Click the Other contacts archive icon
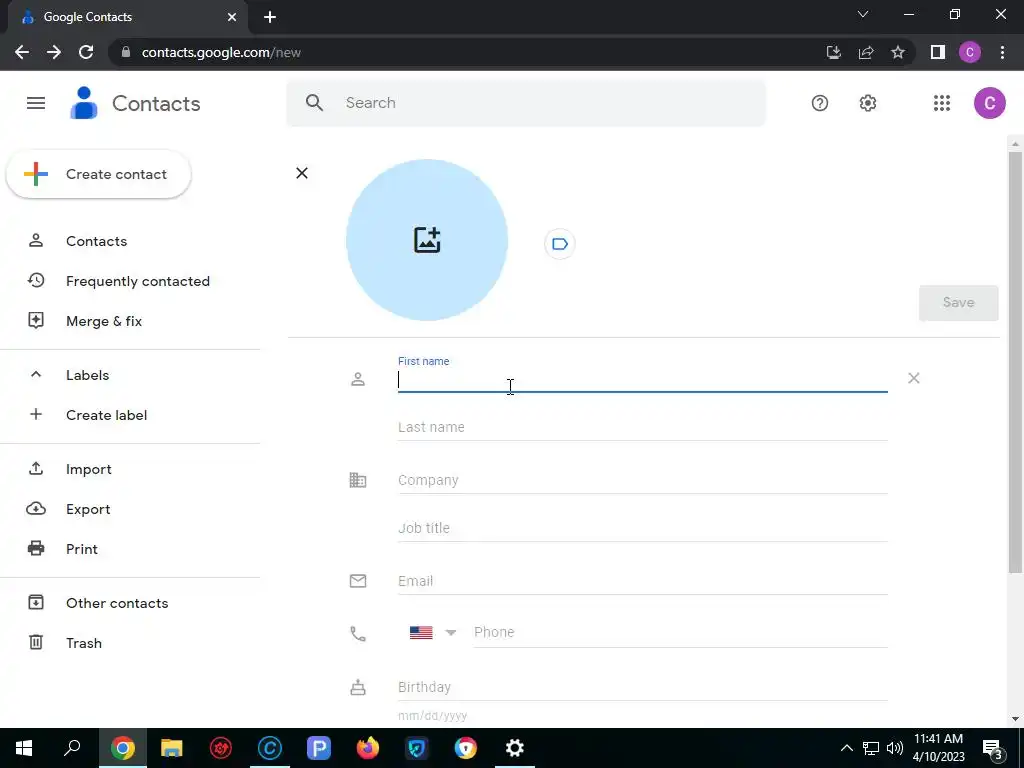 36,603
